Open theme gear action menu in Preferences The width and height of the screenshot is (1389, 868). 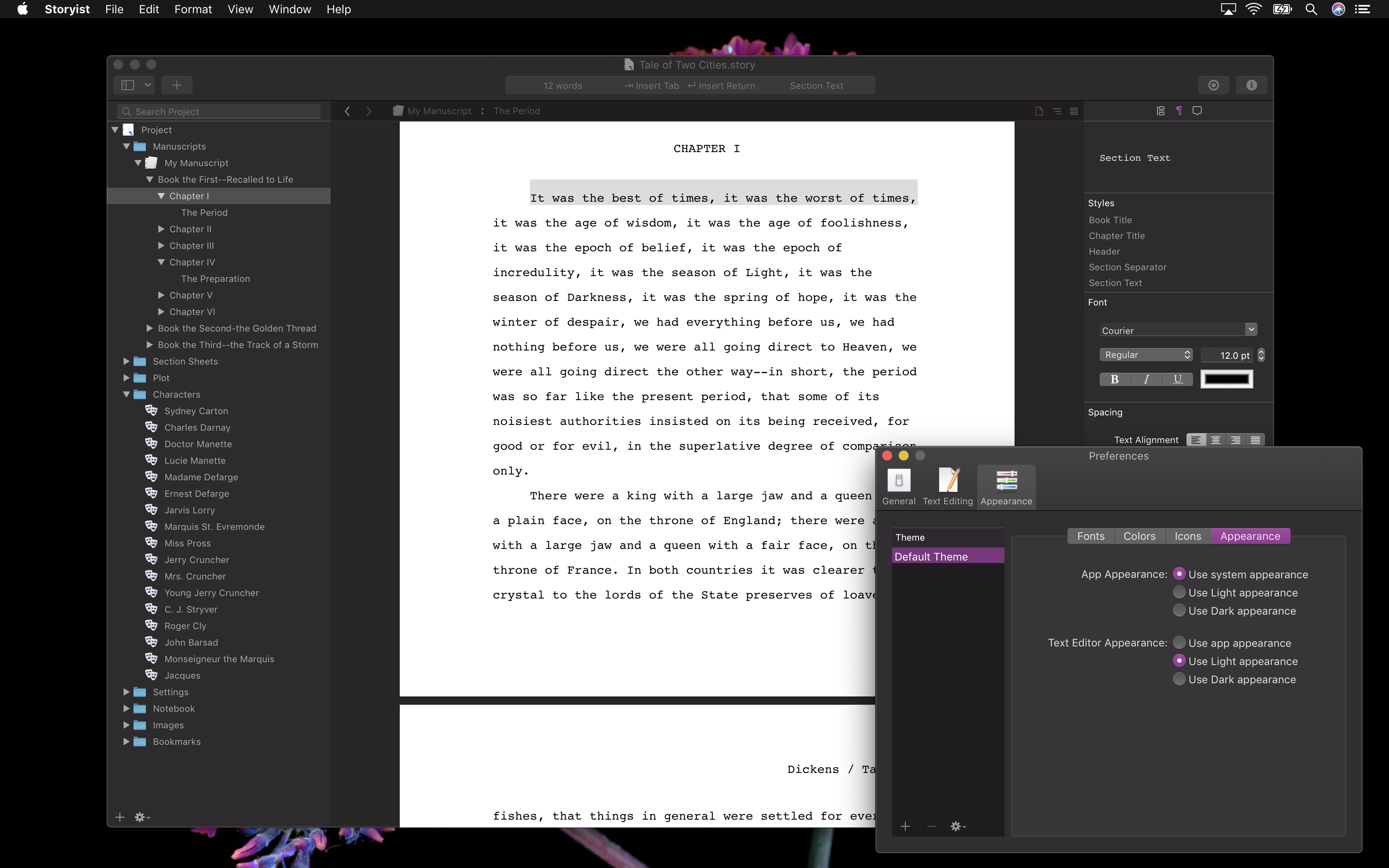(x=959, y=826)
